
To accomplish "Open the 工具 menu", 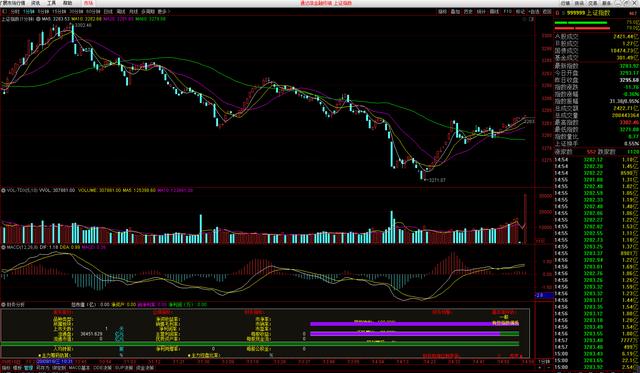I will (51, 3).
